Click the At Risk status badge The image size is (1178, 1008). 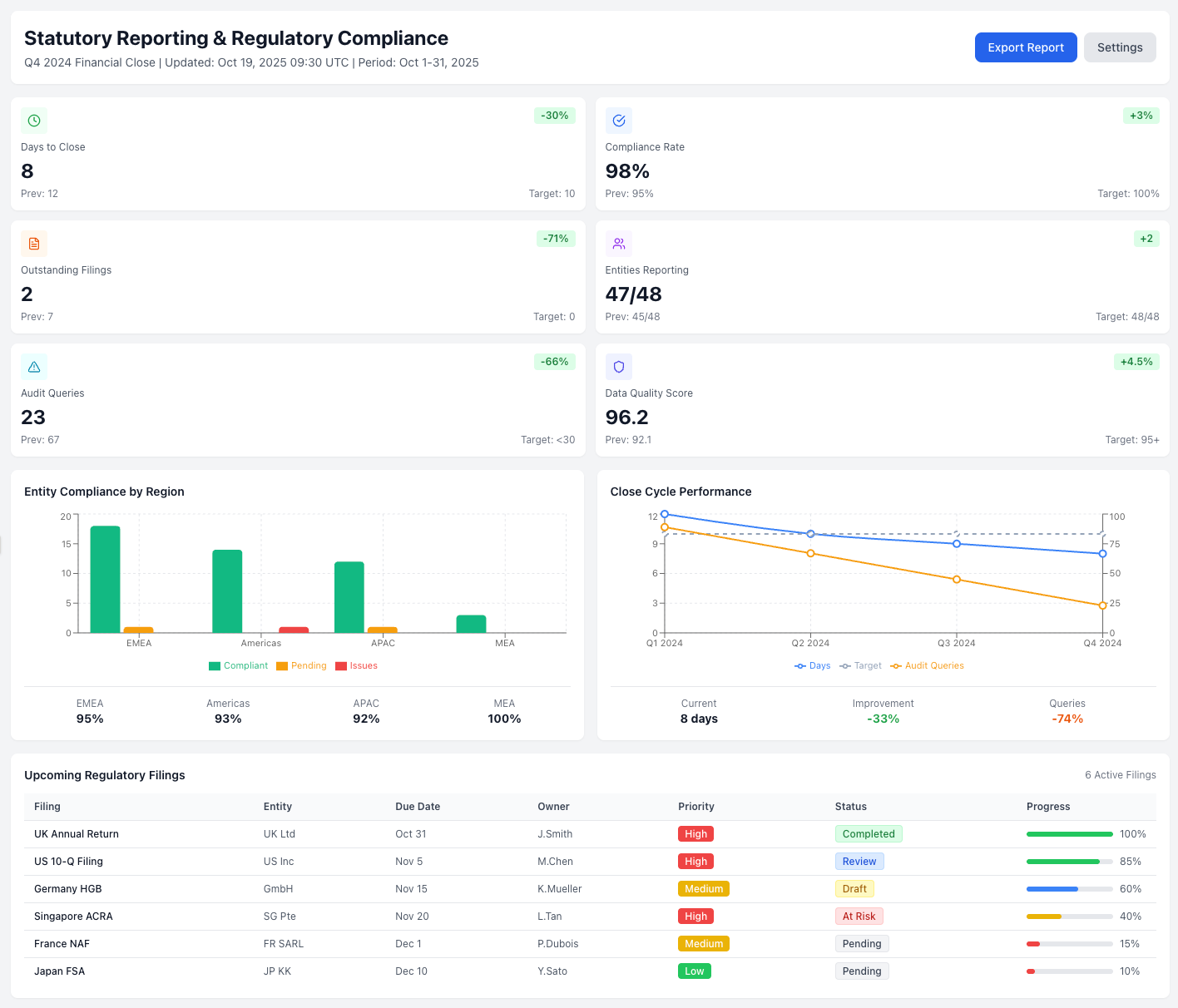pyautogui.click(x=859, y=917)
